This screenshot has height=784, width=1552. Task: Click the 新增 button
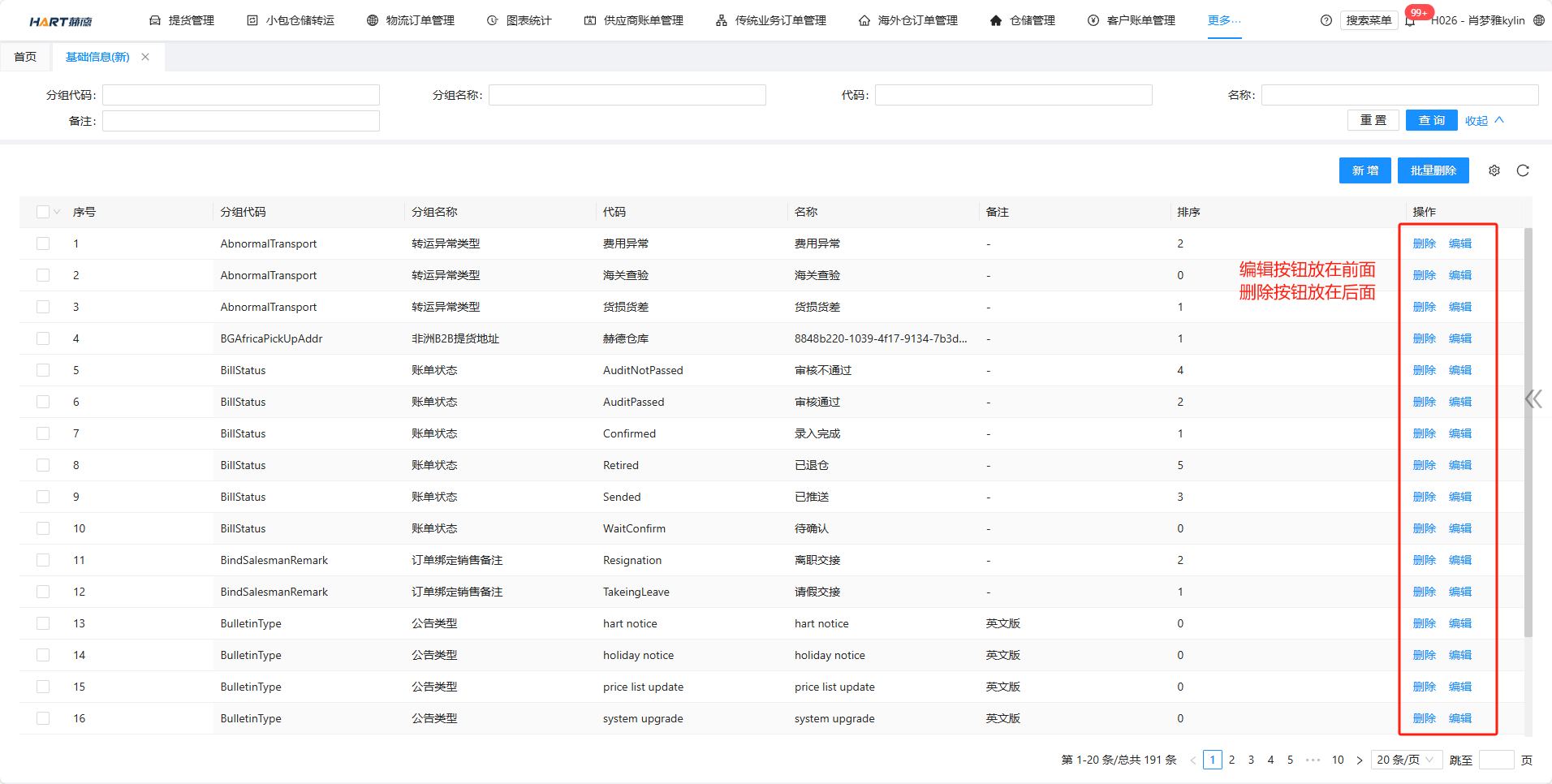(x=1364, y=170)
